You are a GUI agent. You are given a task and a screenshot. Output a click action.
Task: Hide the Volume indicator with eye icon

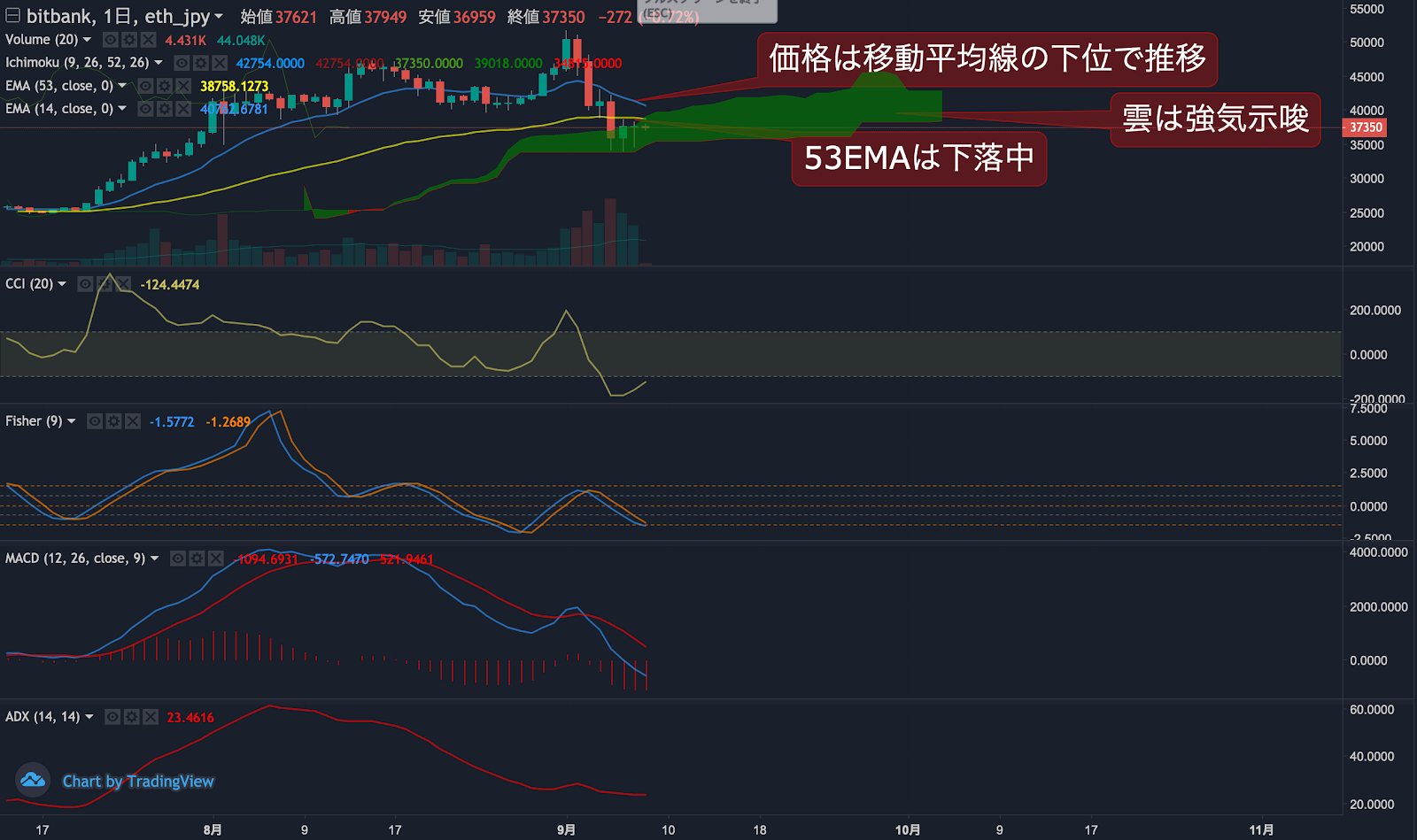click(111, 40)
